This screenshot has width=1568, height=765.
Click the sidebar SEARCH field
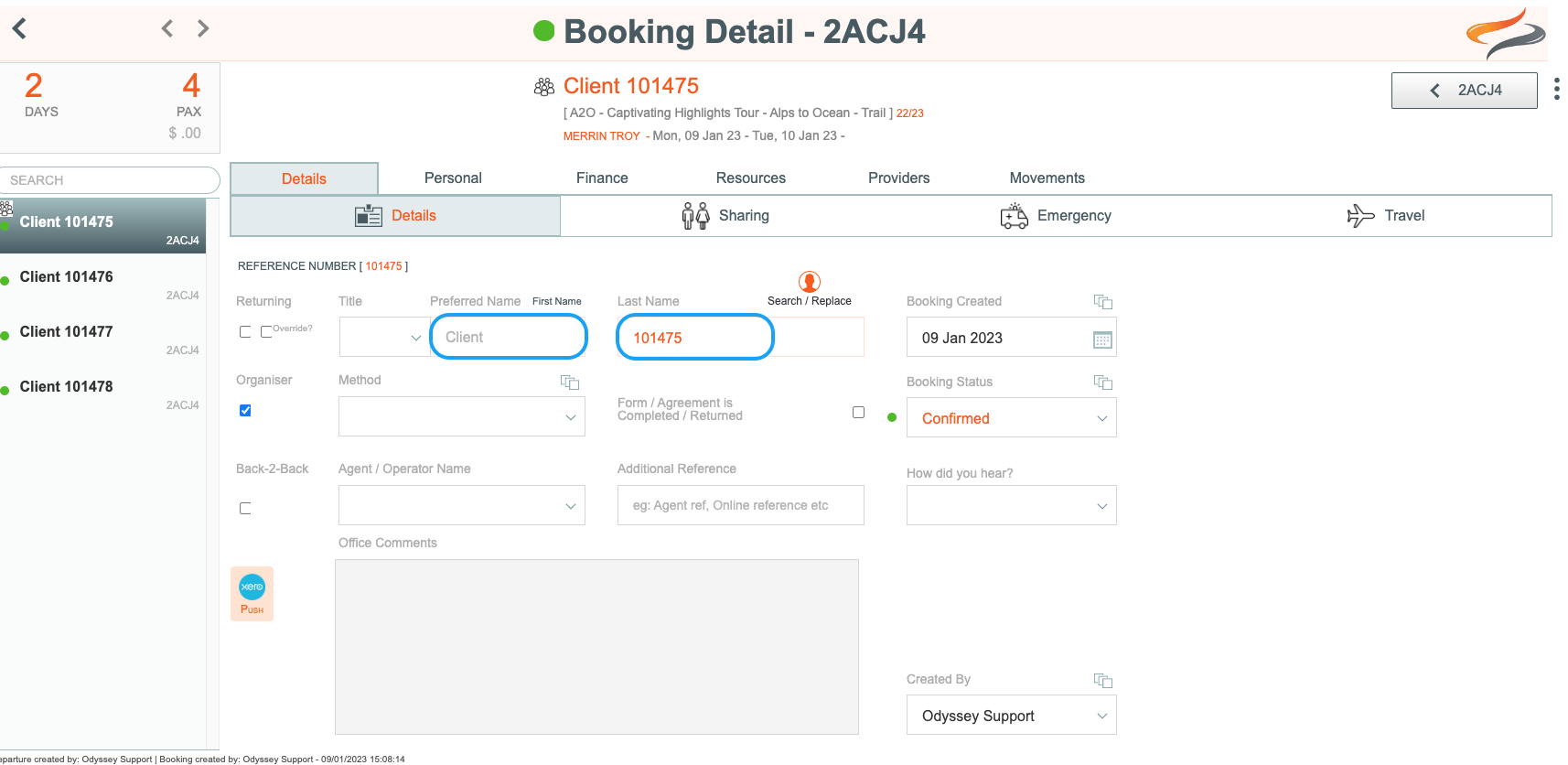[x=110, y=180]
